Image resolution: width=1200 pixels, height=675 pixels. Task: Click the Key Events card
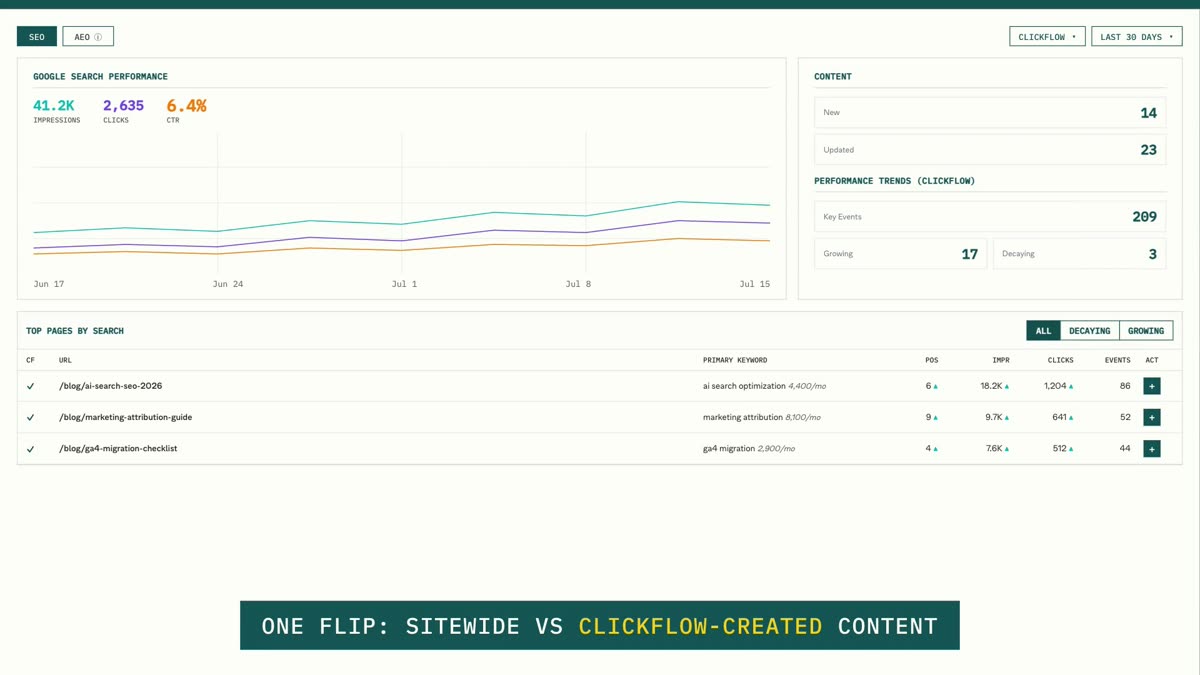pos(990,217)
